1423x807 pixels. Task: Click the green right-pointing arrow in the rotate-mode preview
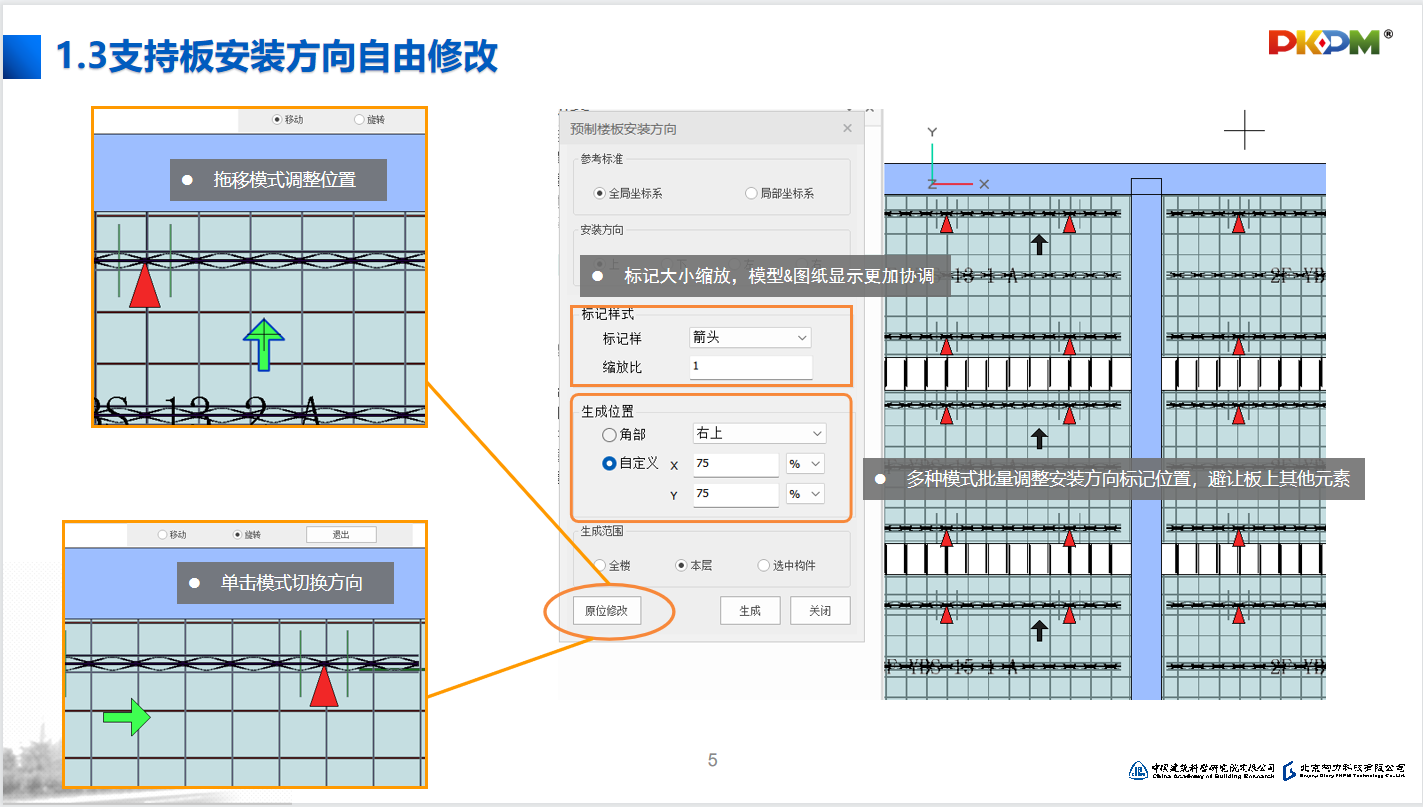pyautogui.click(x=126, y=716)
